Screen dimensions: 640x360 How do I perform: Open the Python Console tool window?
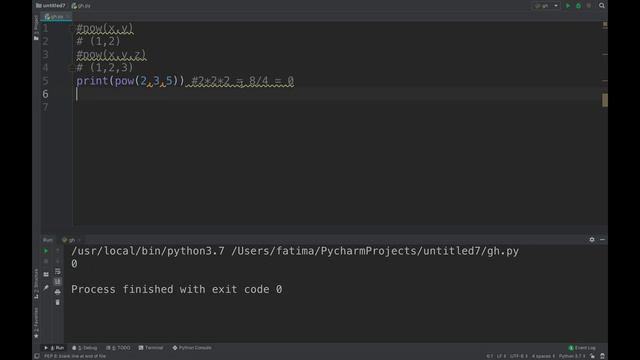(192, 348)
